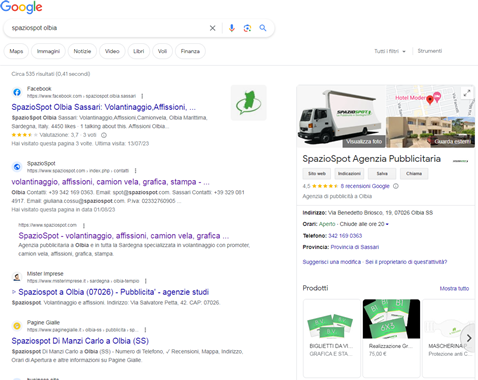Screen dimensions: 478x380
Task: Start voice search with microphone icon
Action: click(x=232, y=28)
